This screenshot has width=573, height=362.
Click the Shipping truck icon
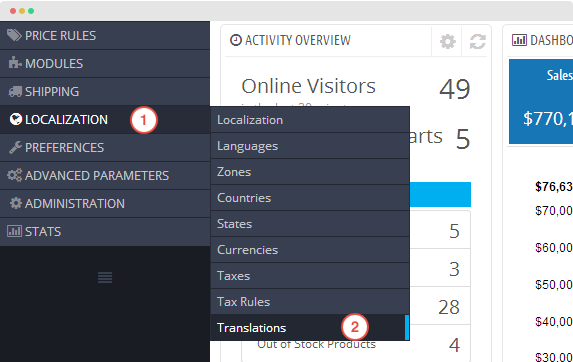15,91
